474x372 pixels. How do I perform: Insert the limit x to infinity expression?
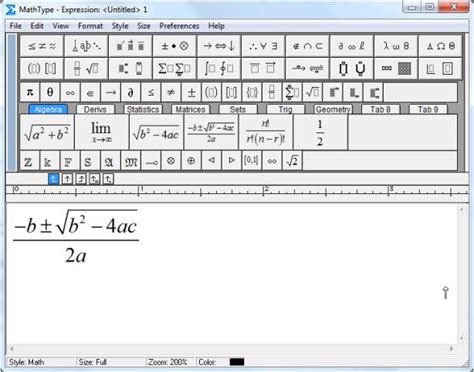tap(102, 132)
